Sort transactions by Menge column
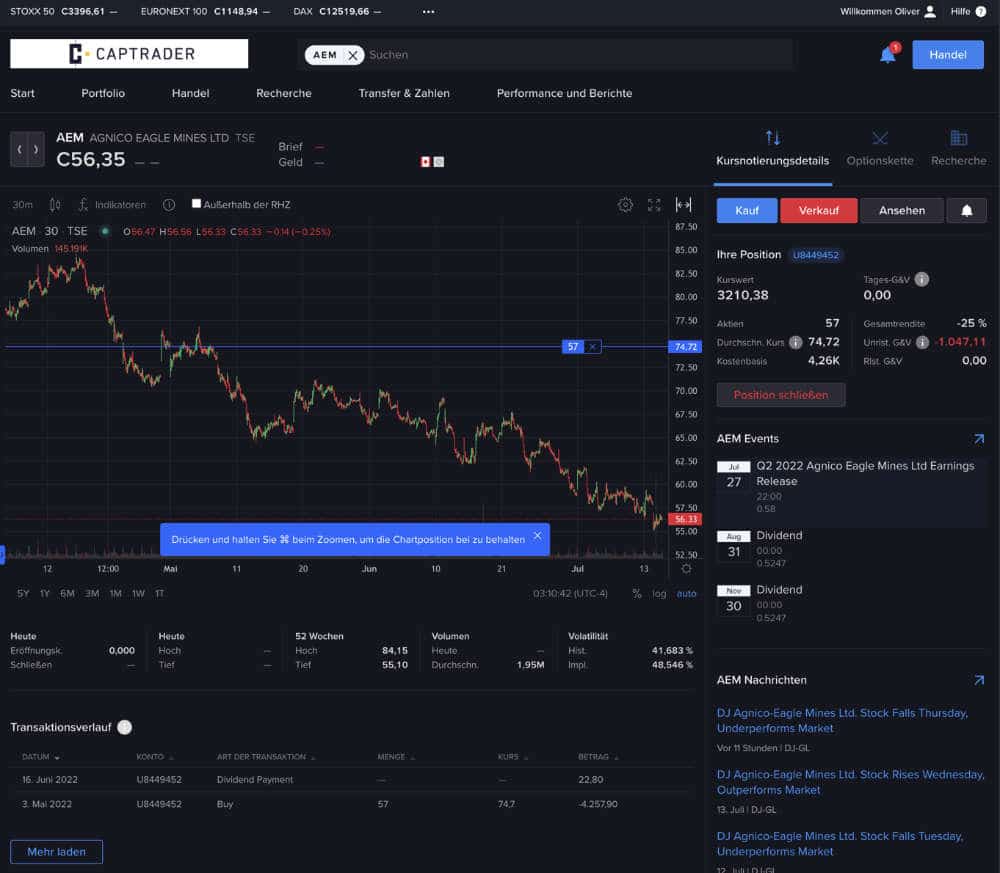1000x873 pixels. point(396,757)
